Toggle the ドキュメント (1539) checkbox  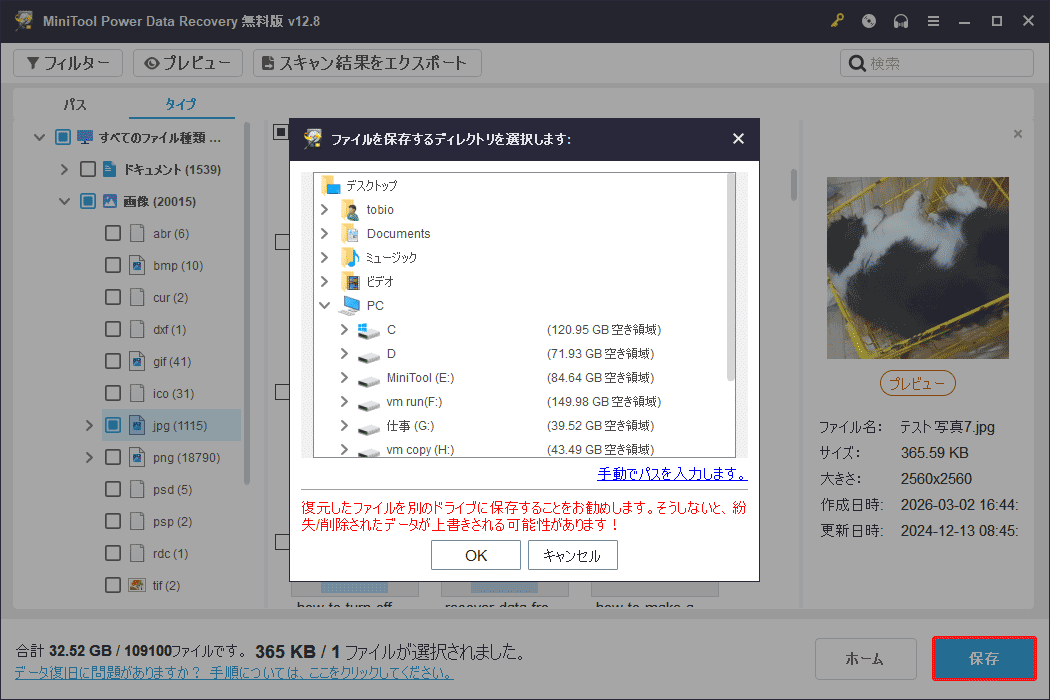[88, 169]
